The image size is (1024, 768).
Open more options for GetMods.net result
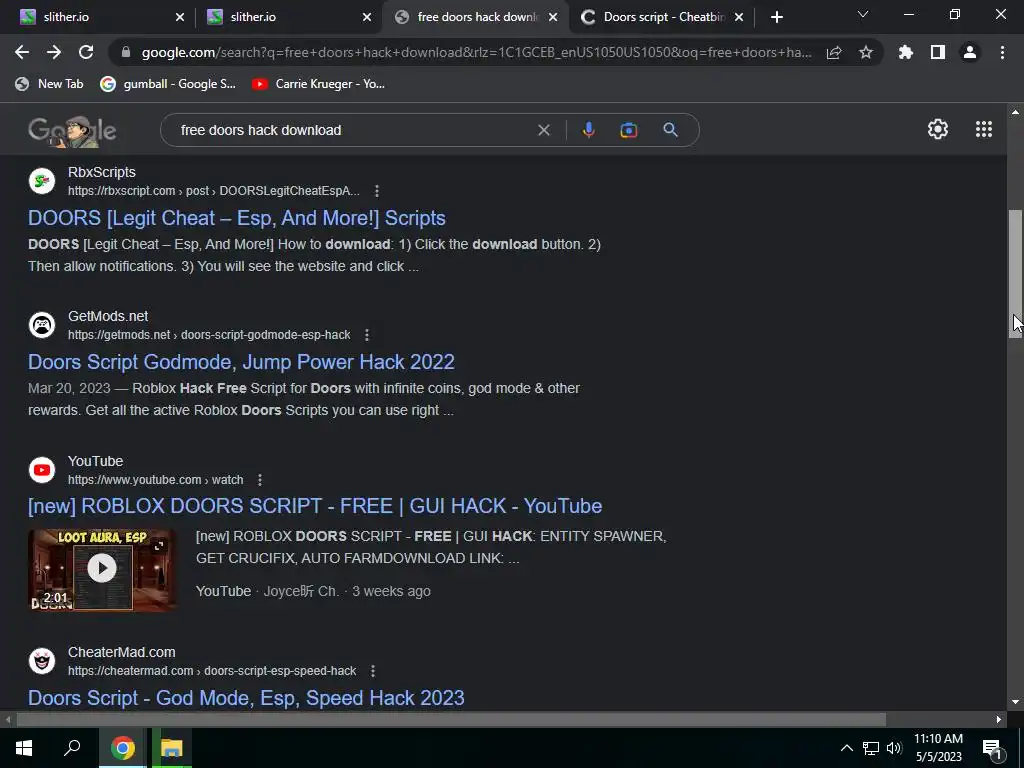point(367,335)
